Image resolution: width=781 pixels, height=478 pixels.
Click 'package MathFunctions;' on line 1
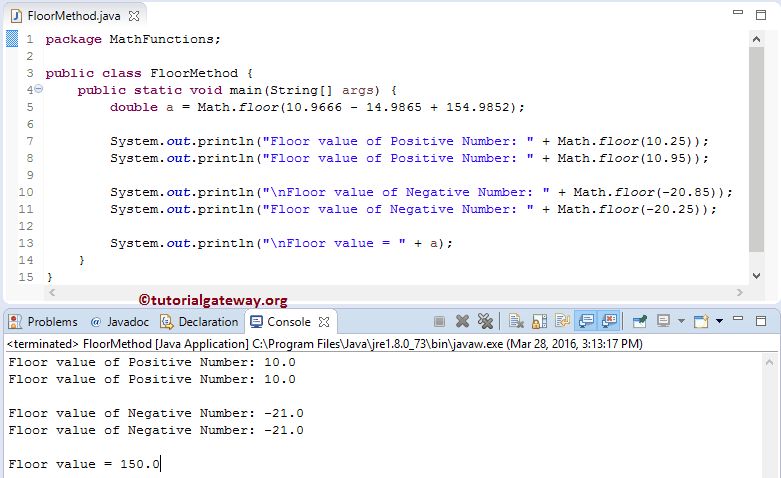point(133,39)
